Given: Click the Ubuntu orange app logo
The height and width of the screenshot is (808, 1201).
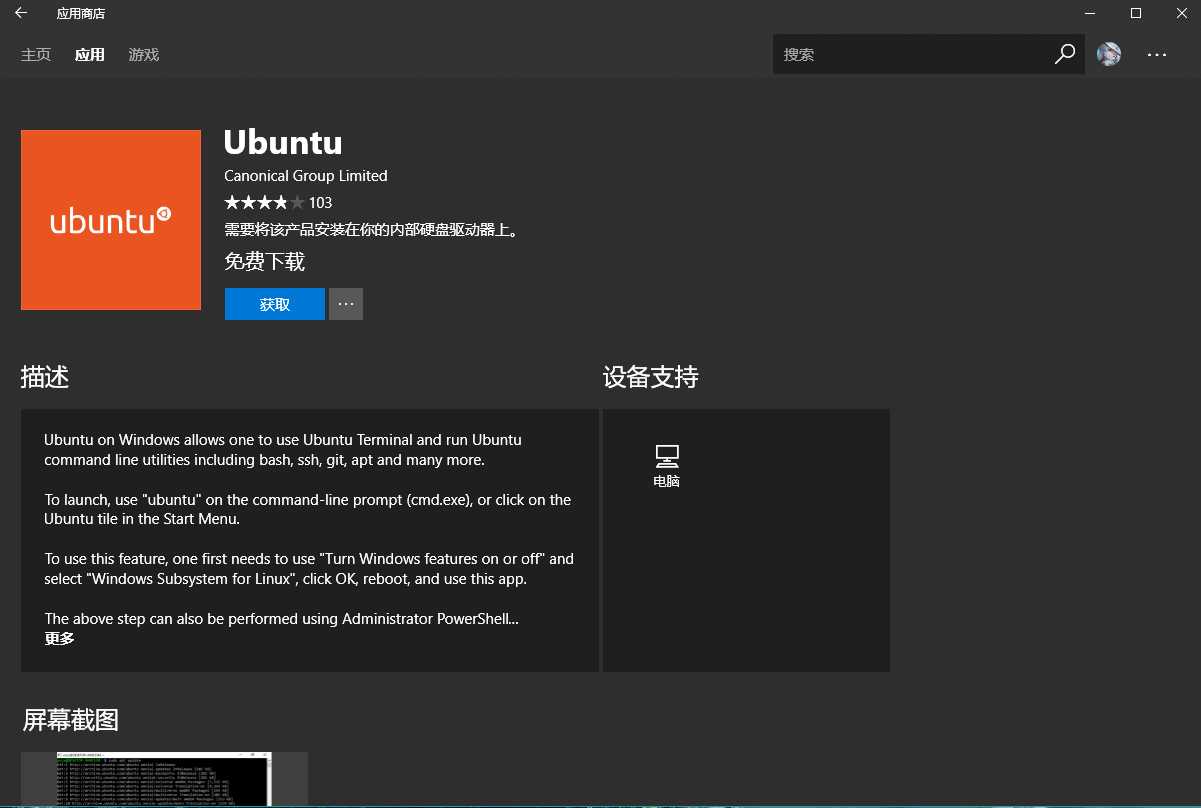Looking at the screenshot, I should [x=111, y=220].
